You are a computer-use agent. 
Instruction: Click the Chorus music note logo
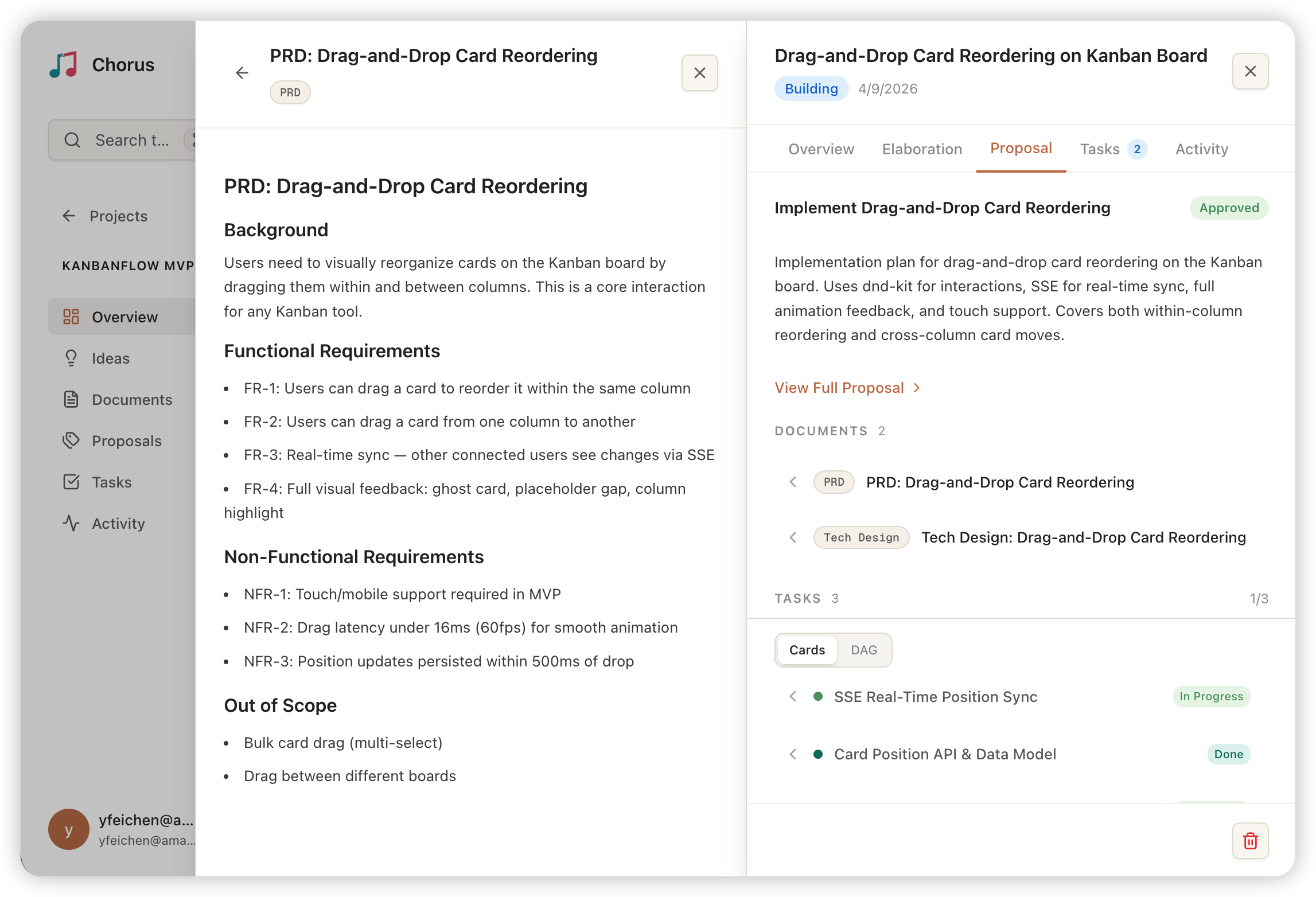point(64,65)
